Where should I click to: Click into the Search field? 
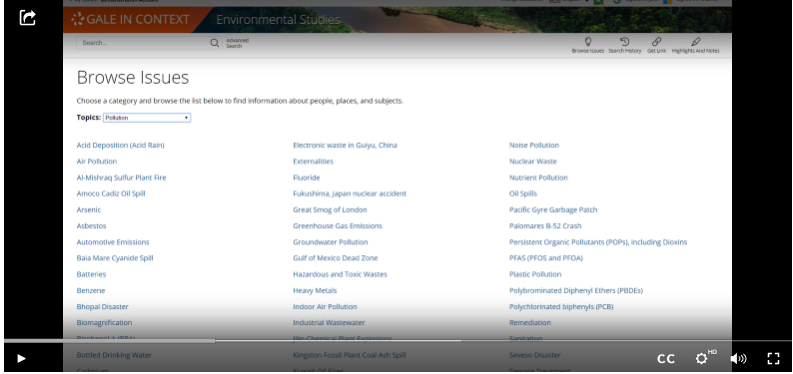143,43
